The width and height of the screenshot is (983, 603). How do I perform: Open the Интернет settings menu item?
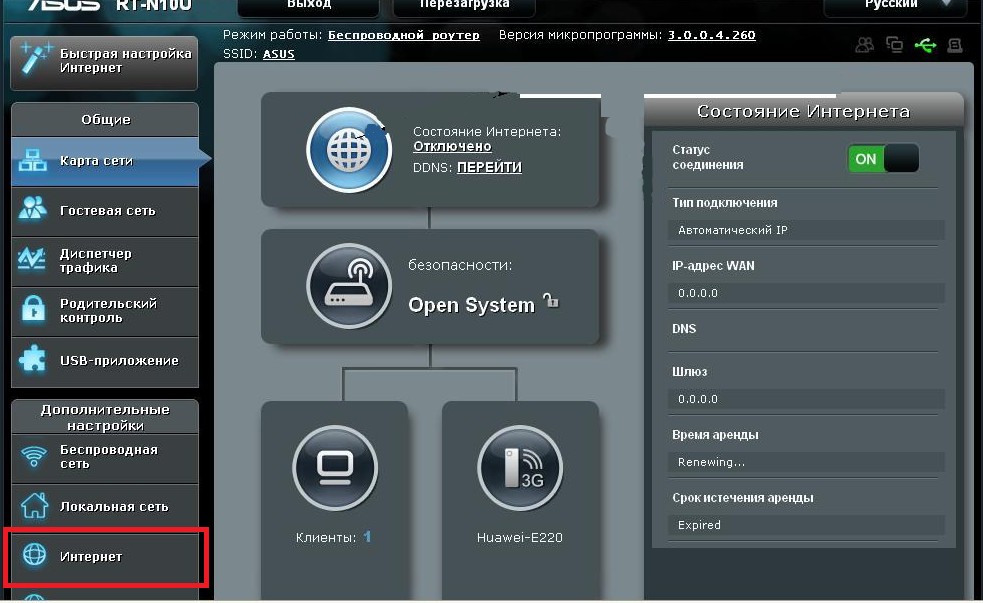click(x=105, y=557)
